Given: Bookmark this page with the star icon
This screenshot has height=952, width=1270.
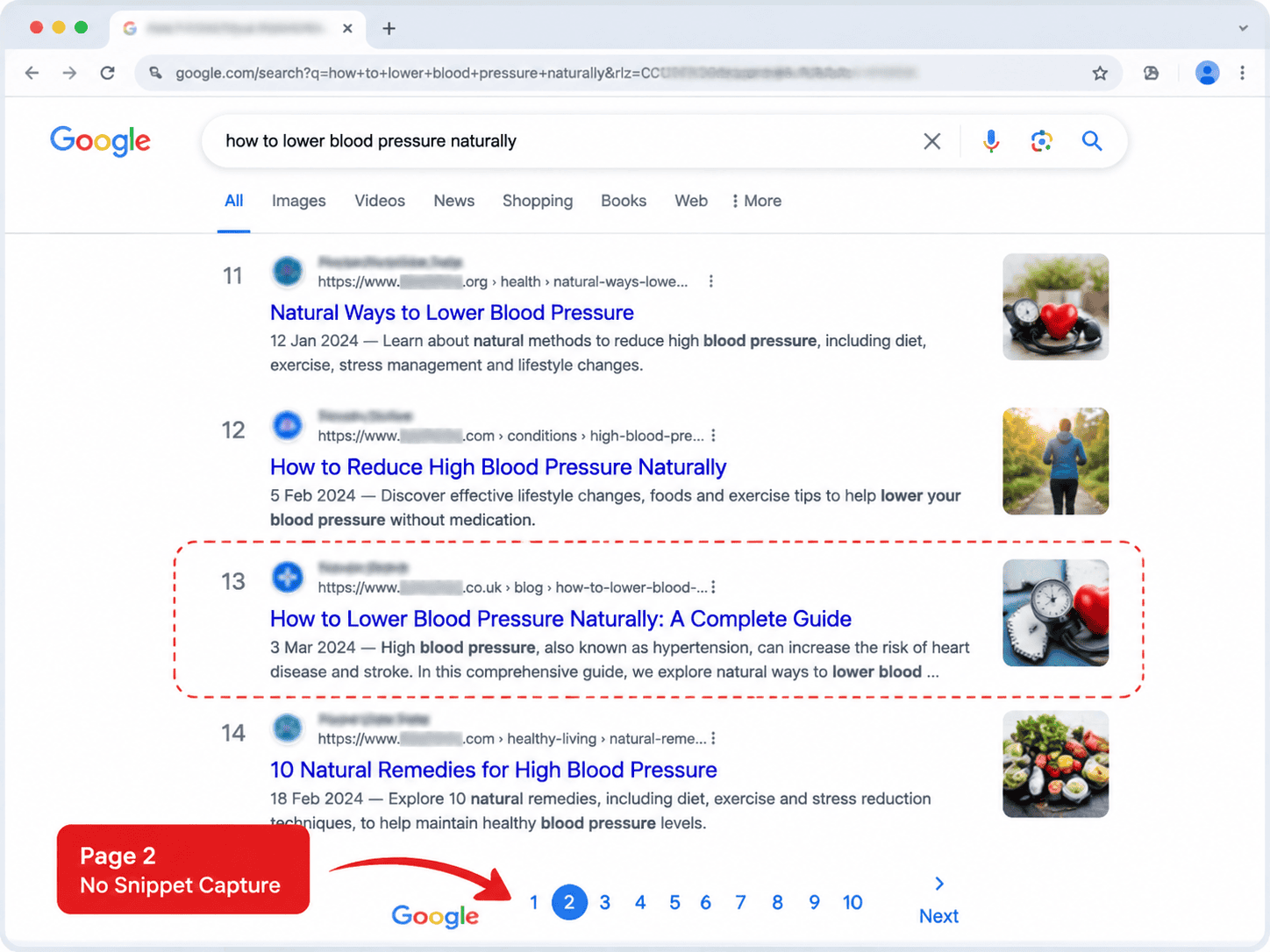Looking at the screenshot, I should (x=1100, y=74).
